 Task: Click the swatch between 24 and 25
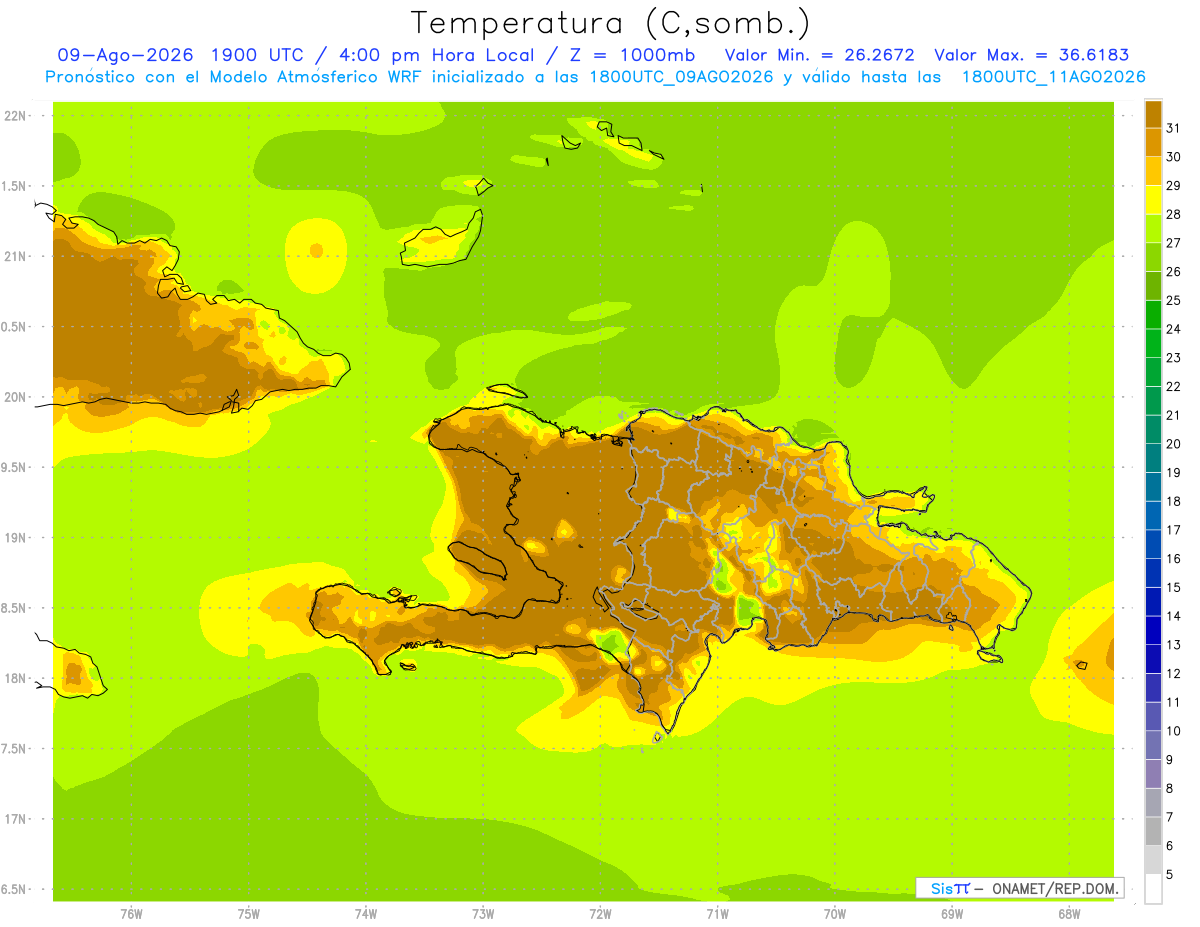[x=1153, y=315]
